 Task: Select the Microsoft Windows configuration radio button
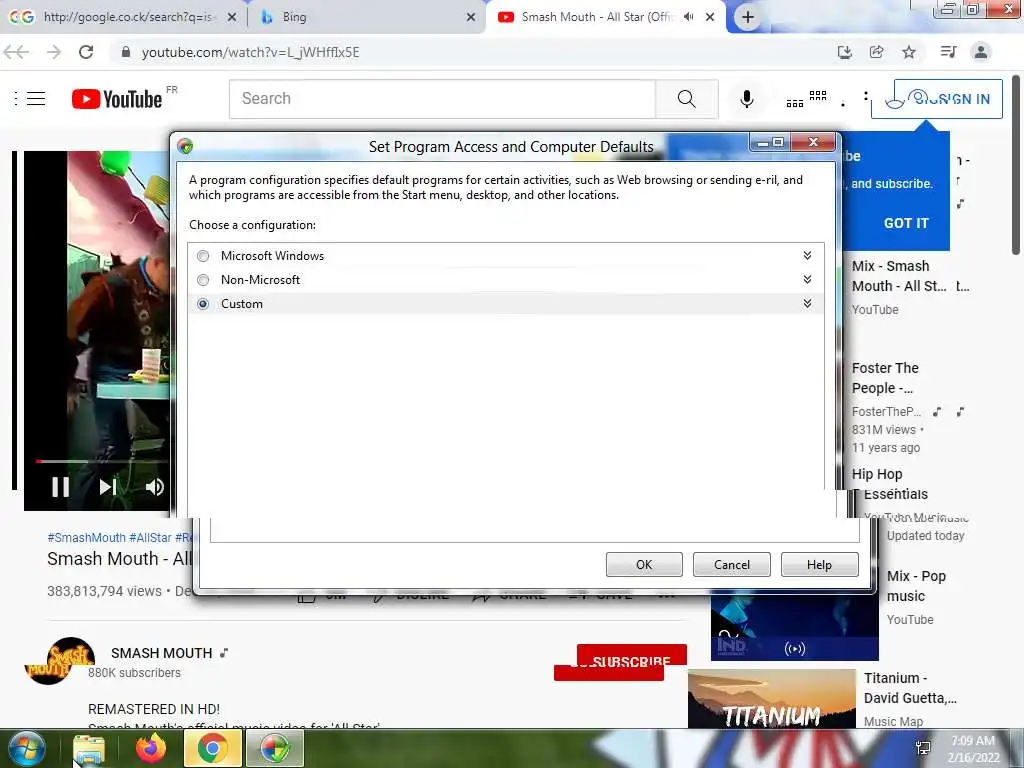tap(203, 256)
